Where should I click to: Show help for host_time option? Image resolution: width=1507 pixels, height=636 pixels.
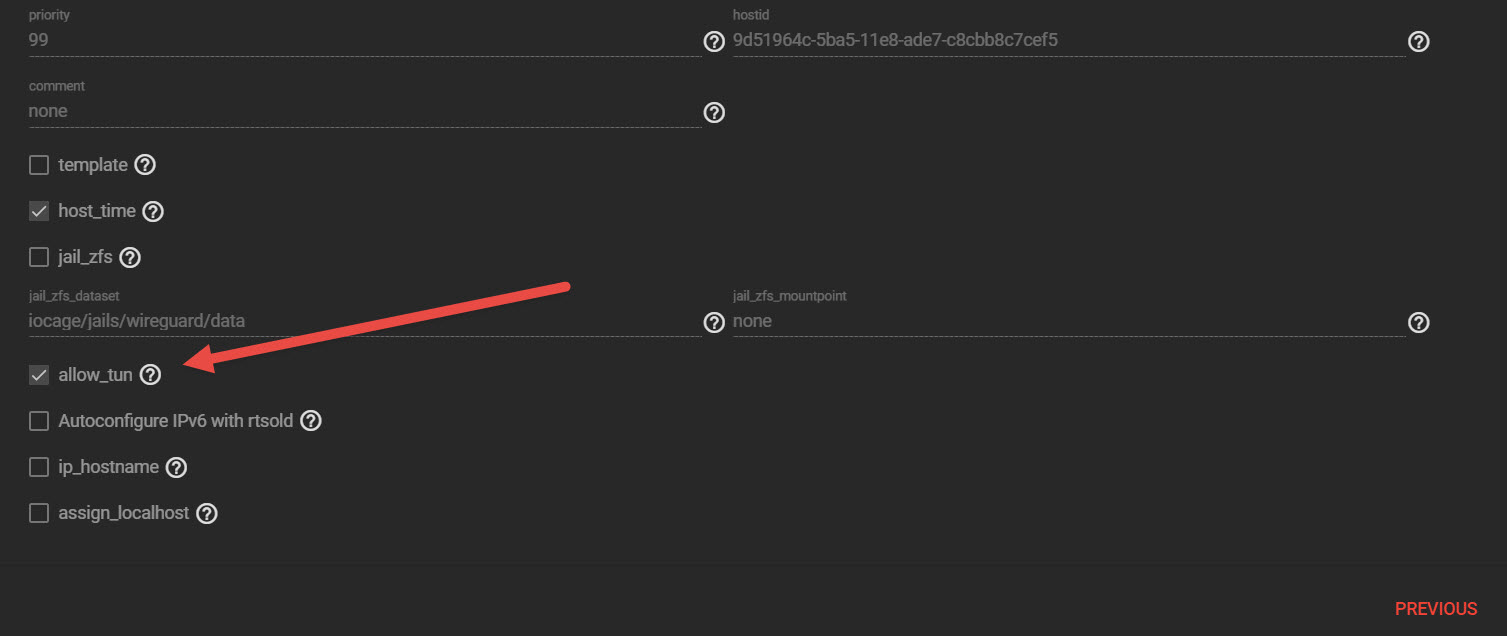pyautogui.click(x=153, y=212)
